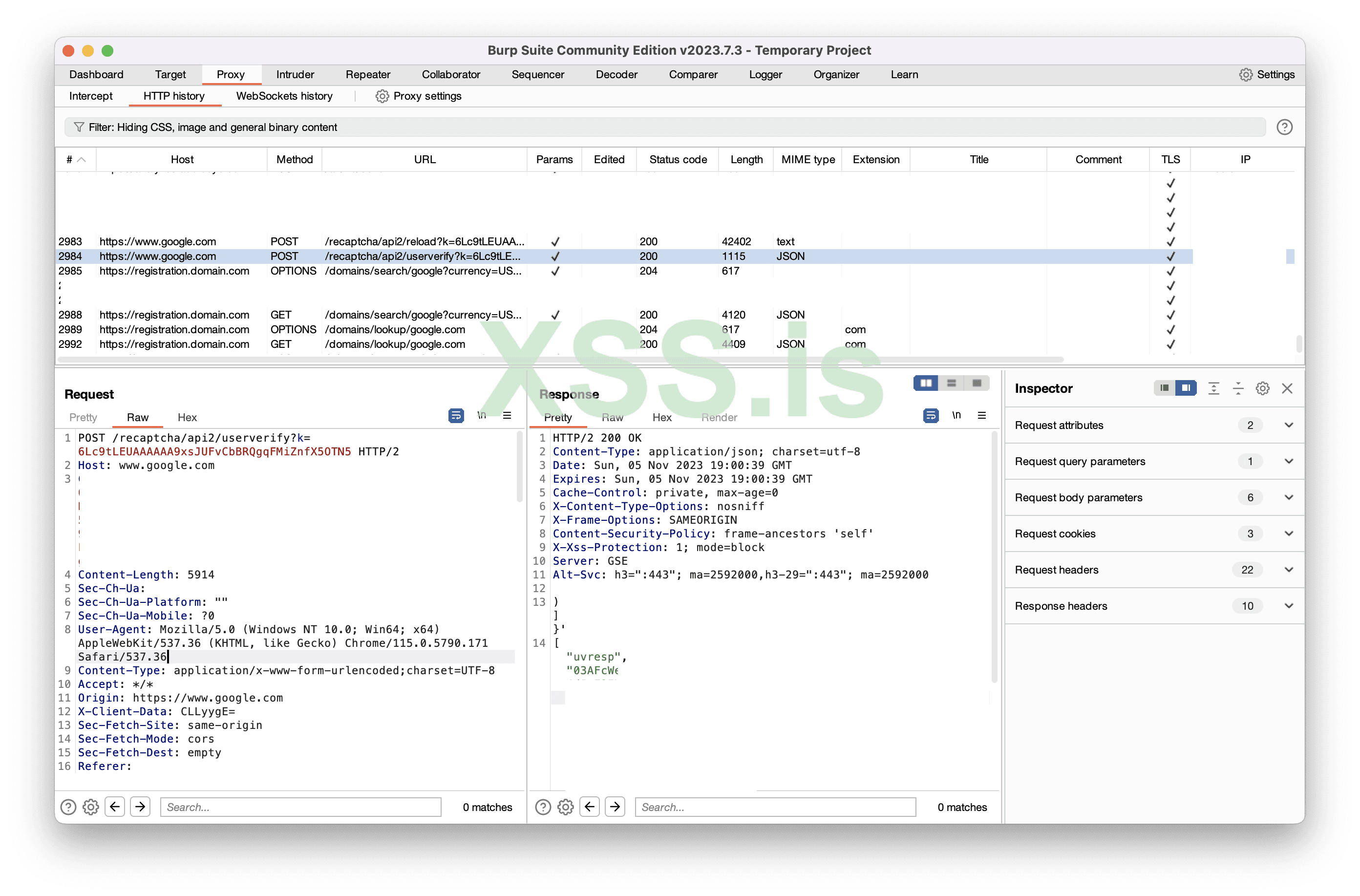Click Inspector settings gear icon

pos(1262,388)
